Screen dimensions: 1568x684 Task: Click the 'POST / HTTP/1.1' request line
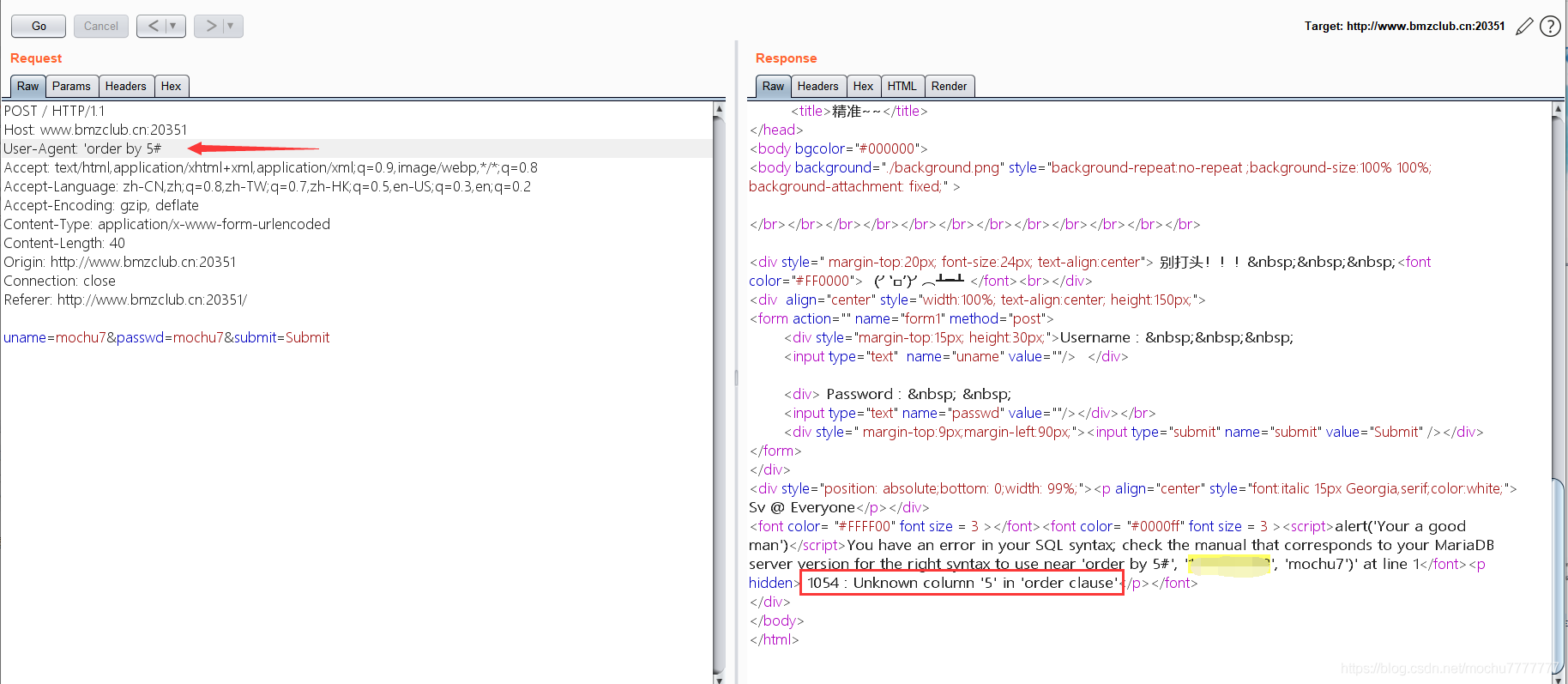coord(54,112)
